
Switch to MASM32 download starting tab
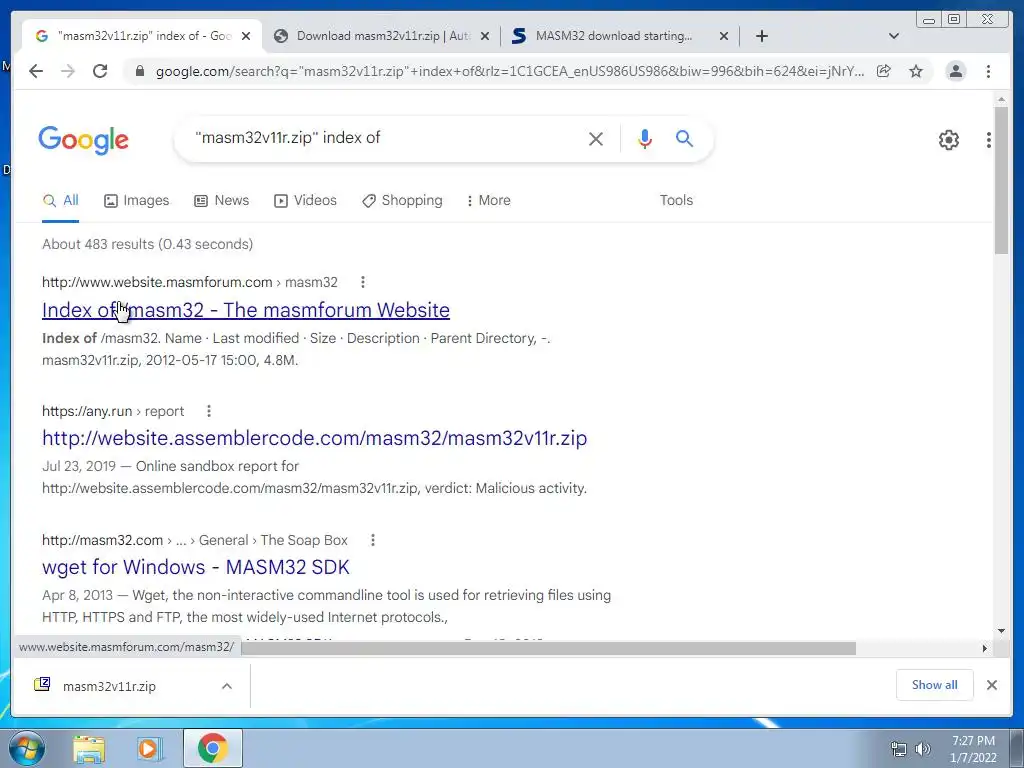point(614,36)
